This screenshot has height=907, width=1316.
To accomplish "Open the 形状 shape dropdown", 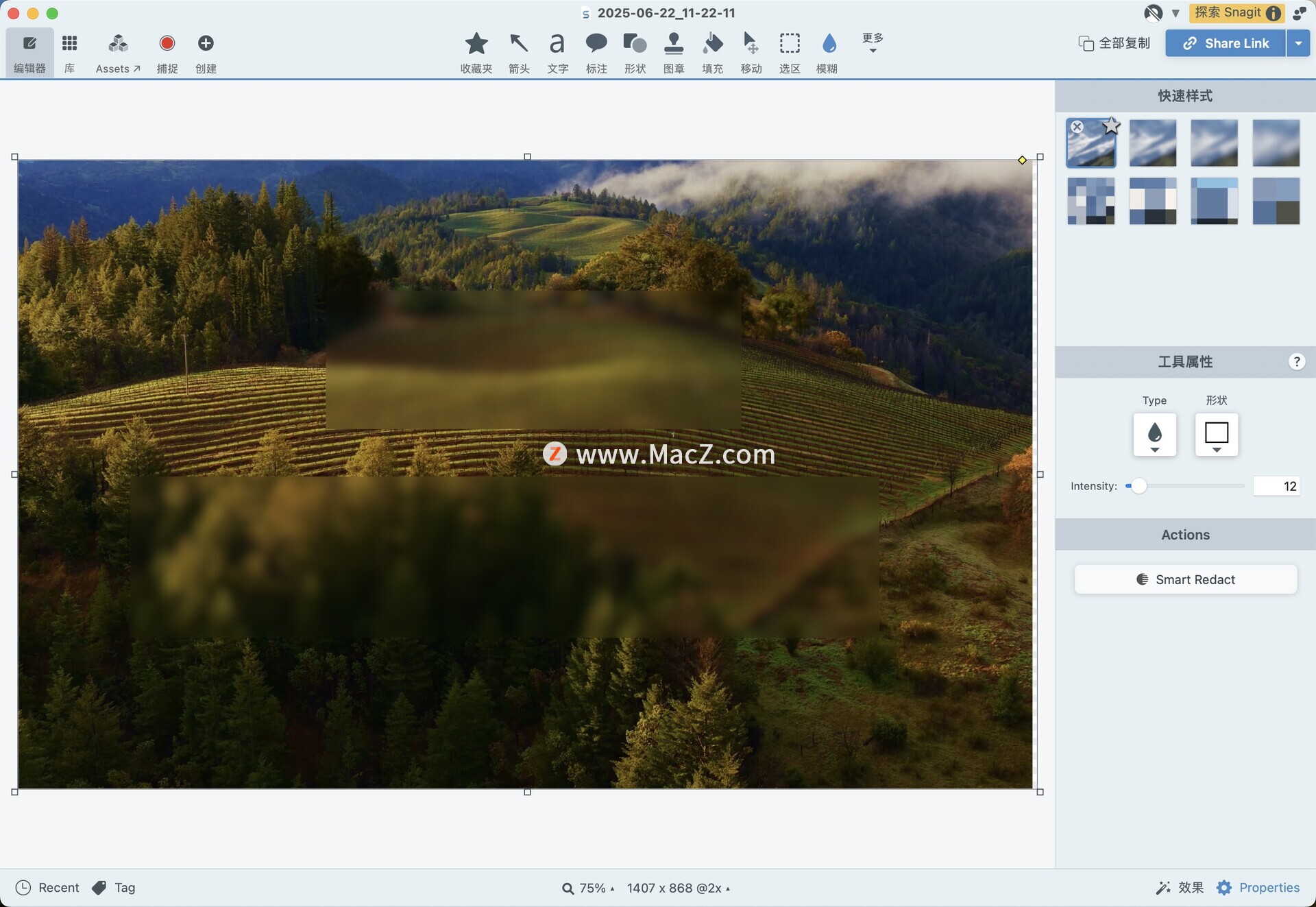I will (x=1216, y=435).
